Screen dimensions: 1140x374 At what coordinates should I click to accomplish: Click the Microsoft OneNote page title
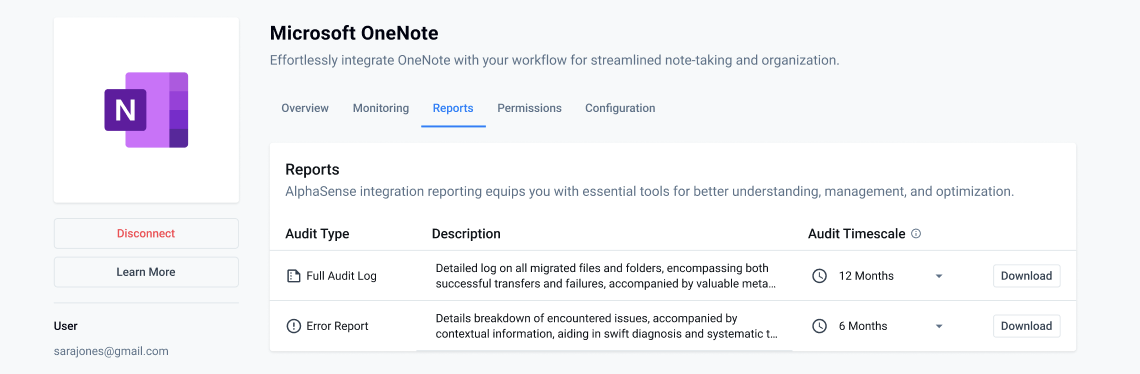[354, 33]
